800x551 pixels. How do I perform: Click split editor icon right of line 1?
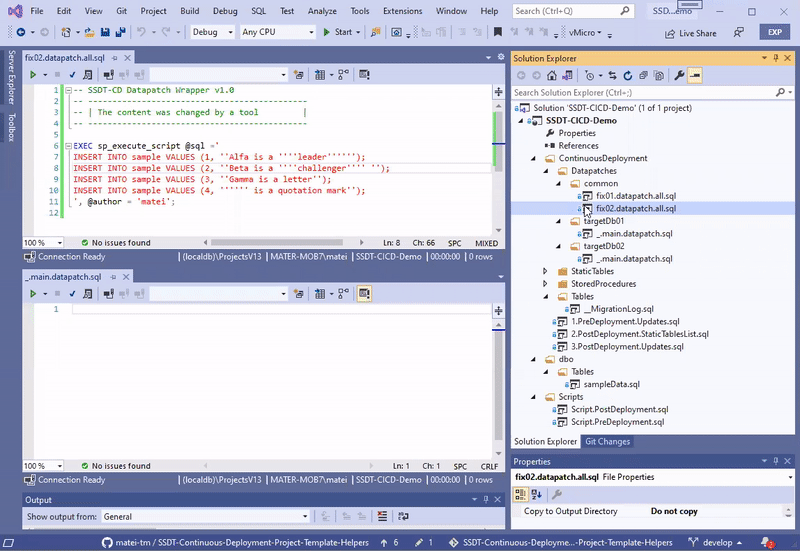click(498, 92)
